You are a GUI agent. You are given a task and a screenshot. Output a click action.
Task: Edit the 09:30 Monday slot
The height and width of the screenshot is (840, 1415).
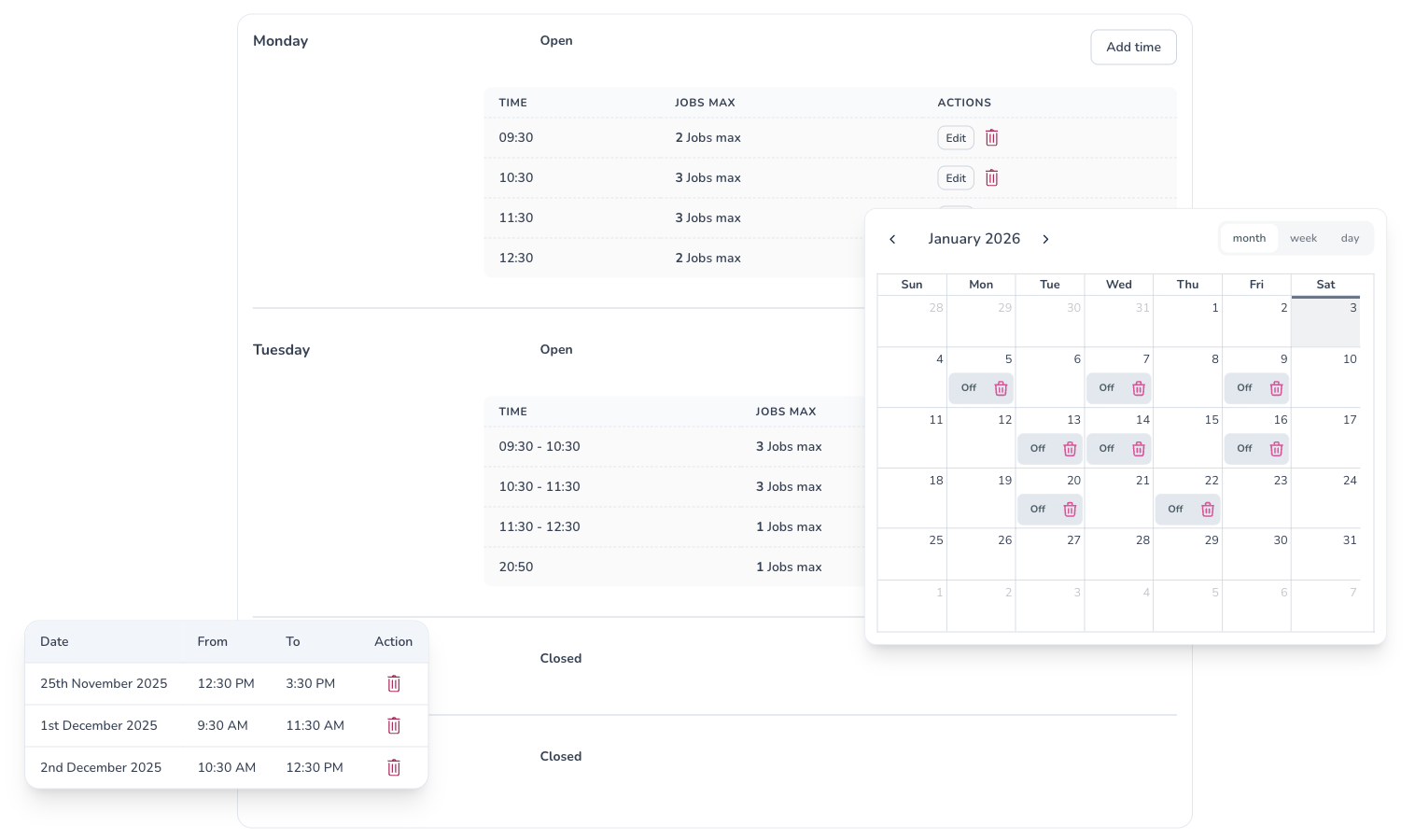(956, 138)
